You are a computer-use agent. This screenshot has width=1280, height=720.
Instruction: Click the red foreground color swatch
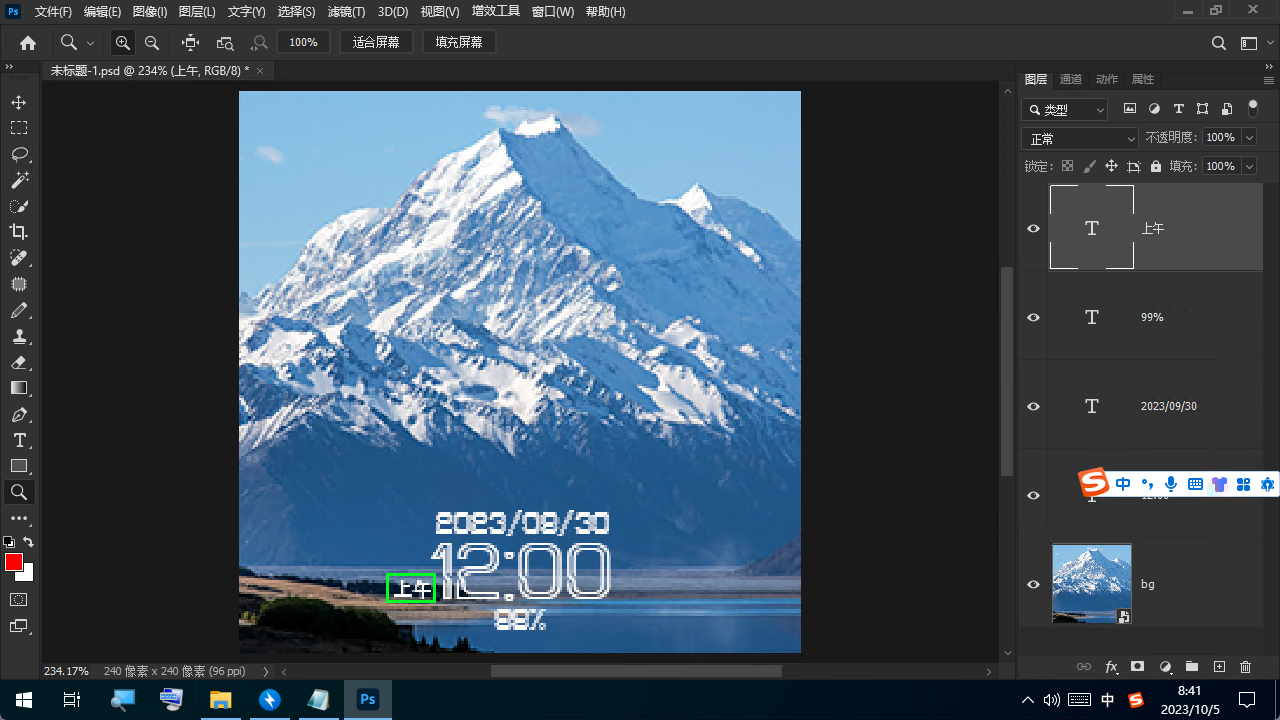coord(14,562)
